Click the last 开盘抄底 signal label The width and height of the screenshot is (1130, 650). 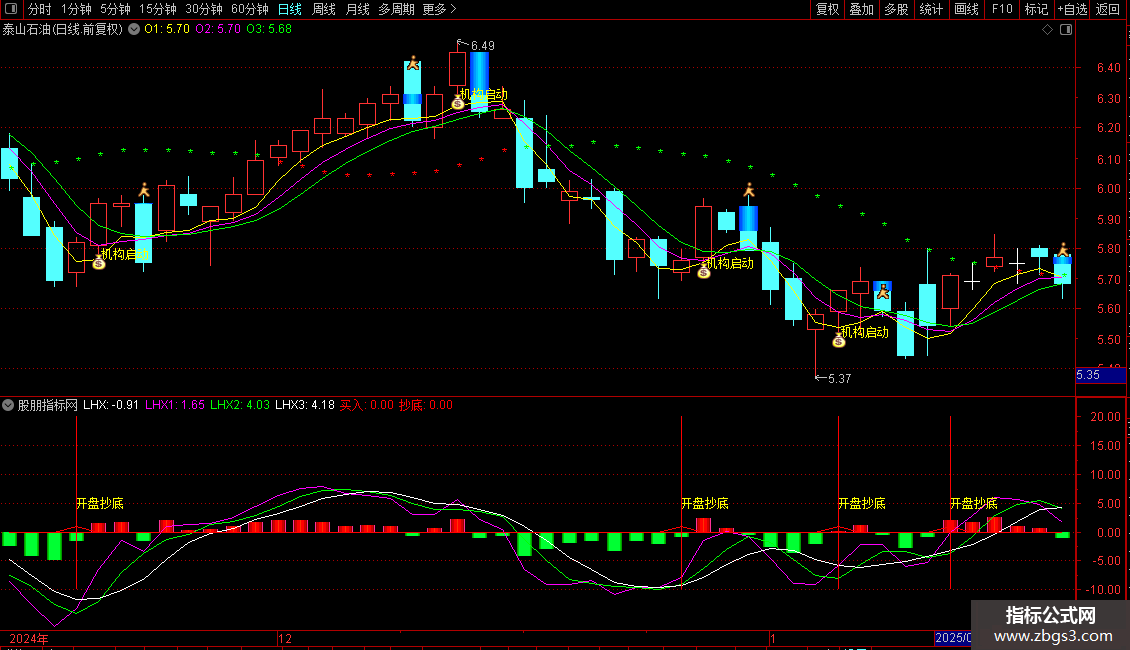974,503
